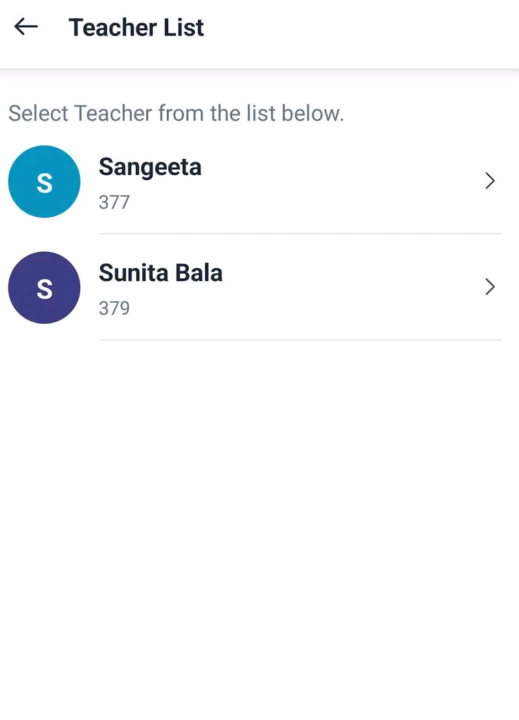Select the teacher named Sunita Bala
This screenshot has width=519, height=720.
tap(160, 273)
